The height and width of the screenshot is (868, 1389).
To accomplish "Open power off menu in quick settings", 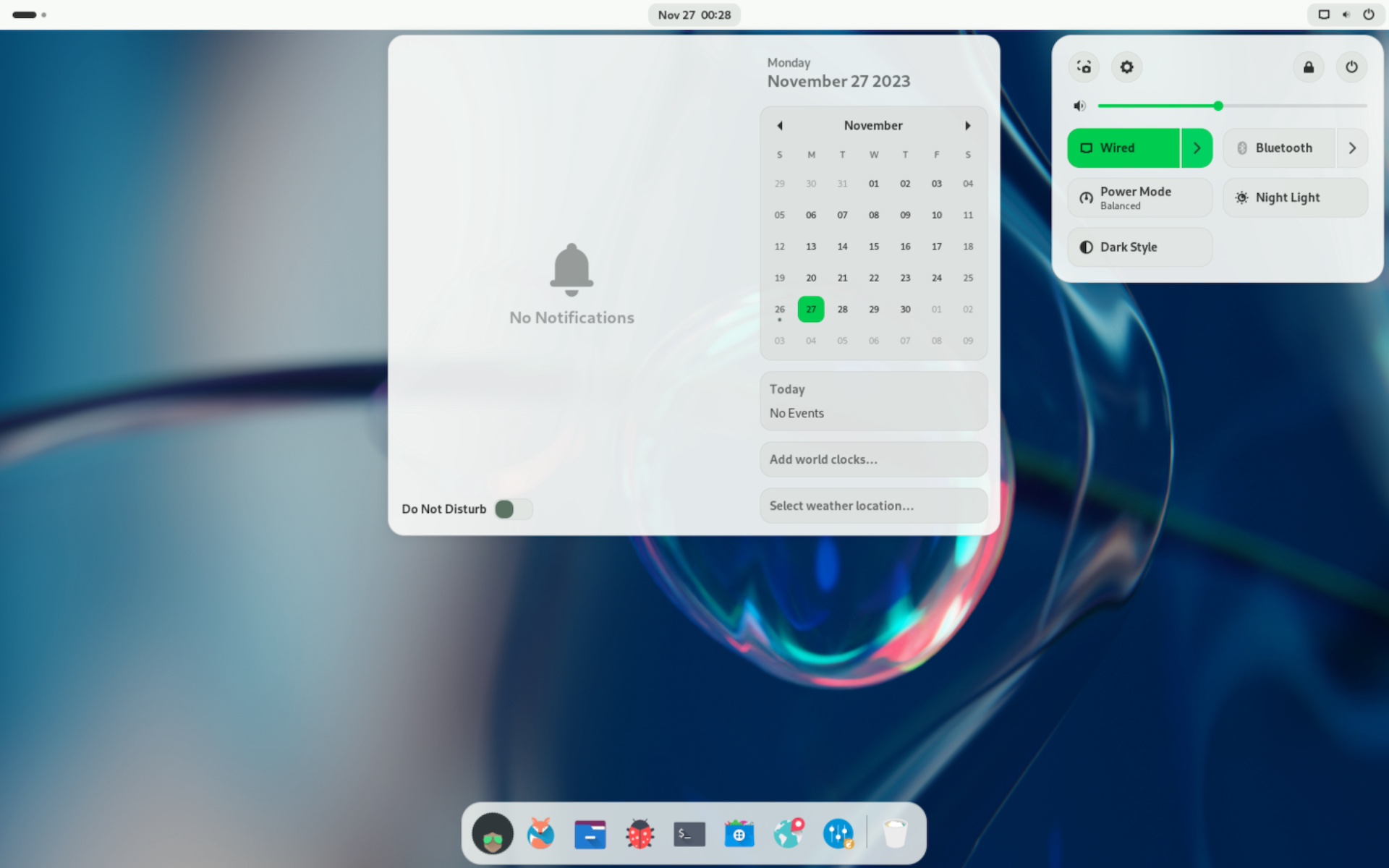I will (x=1351, y=67).
